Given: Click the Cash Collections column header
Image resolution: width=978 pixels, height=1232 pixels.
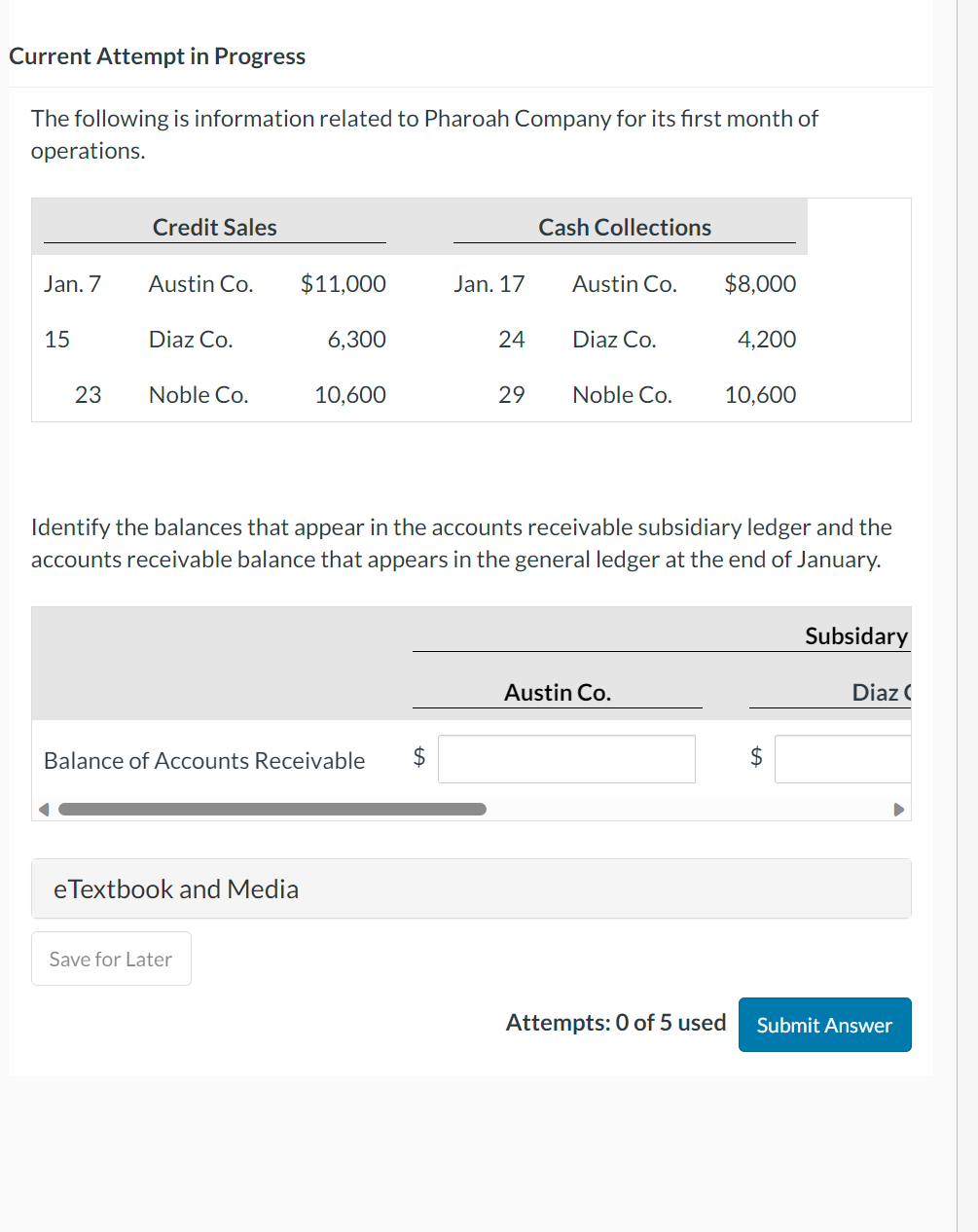Looking at the screenshot, I should (625, 227).
